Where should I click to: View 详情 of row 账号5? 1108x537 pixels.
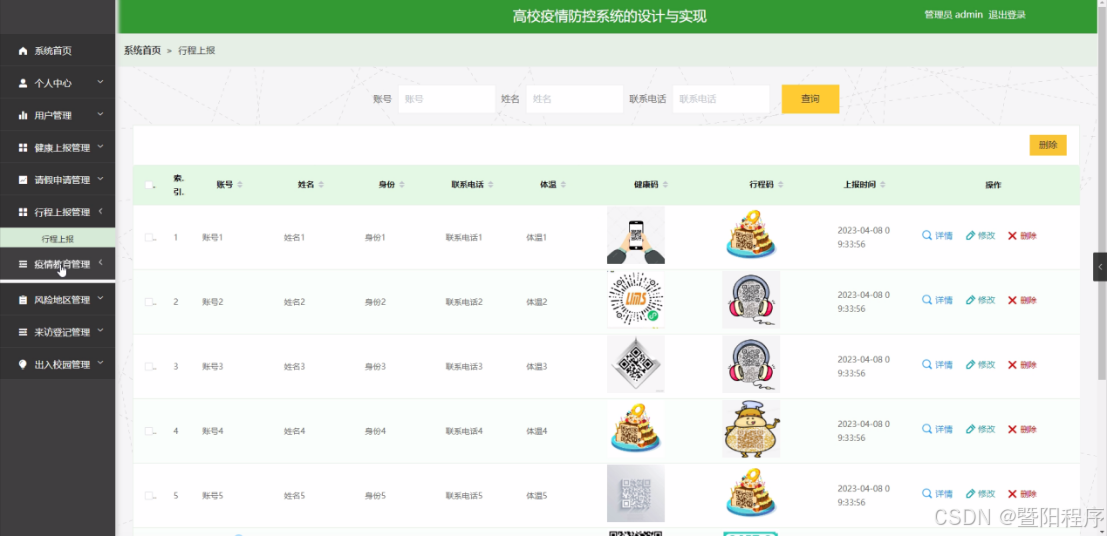tap(937, 494)
